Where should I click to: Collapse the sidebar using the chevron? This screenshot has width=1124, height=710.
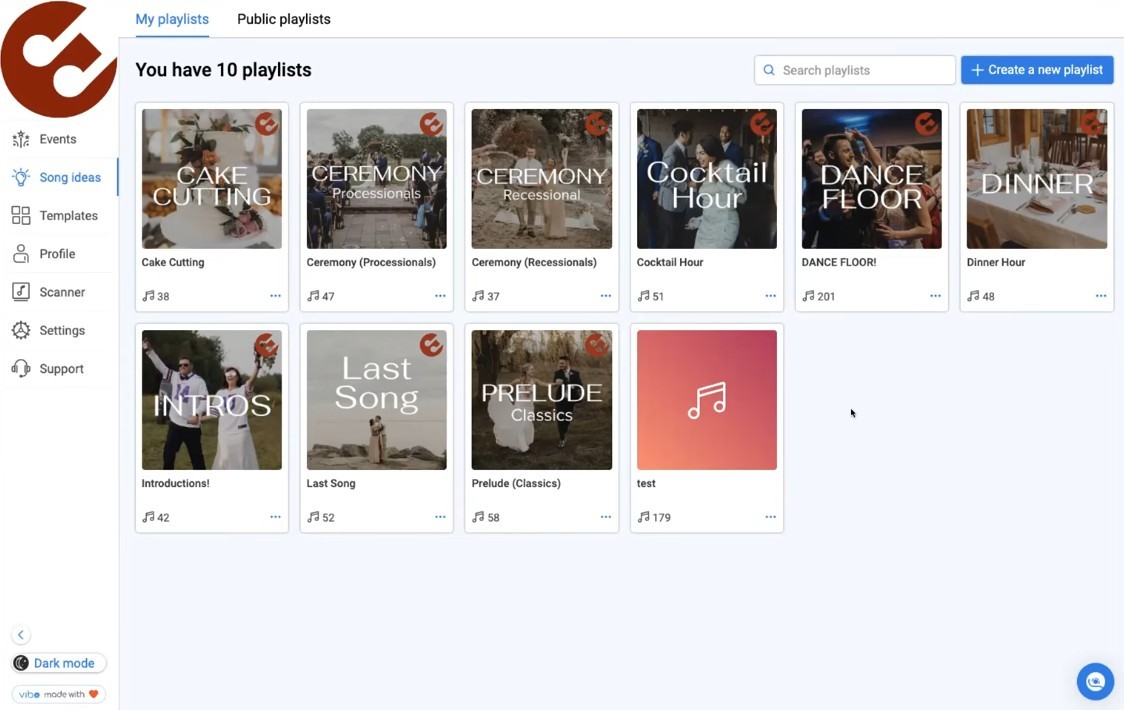pyautogui.click(x=20, y=634)
